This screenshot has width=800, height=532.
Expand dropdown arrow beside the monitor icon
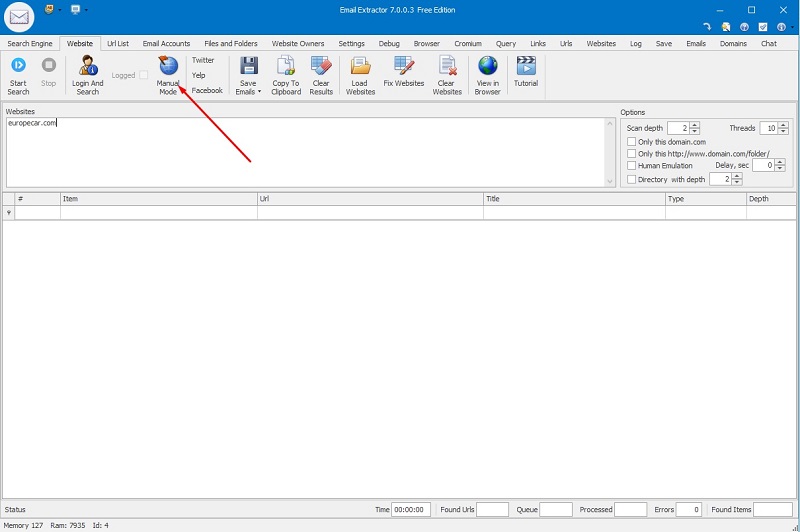tap(86, 10)
